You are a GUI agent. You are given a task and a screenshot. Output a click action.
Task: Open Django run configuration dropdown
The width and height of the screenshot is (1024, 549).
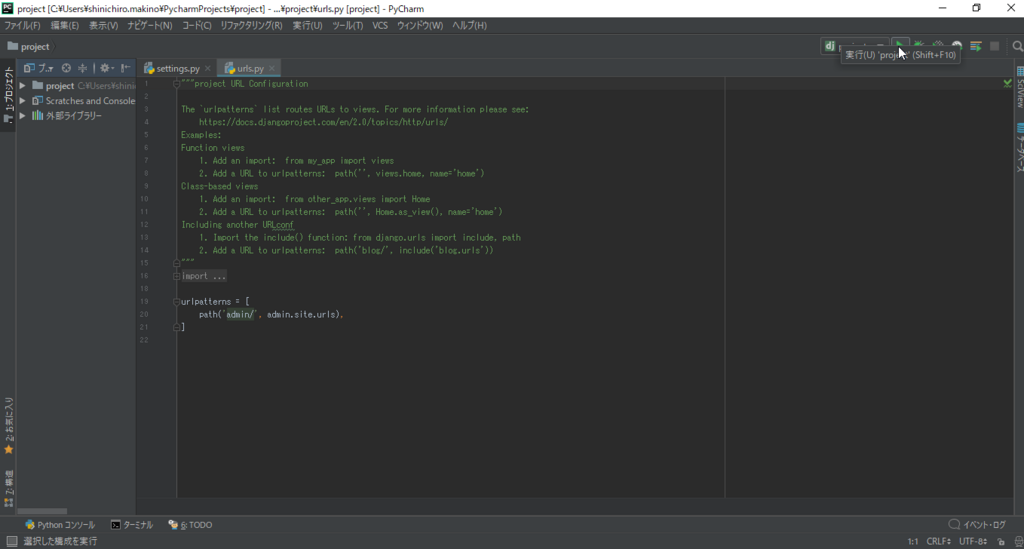pyautogui.click(x=854, y=46)
